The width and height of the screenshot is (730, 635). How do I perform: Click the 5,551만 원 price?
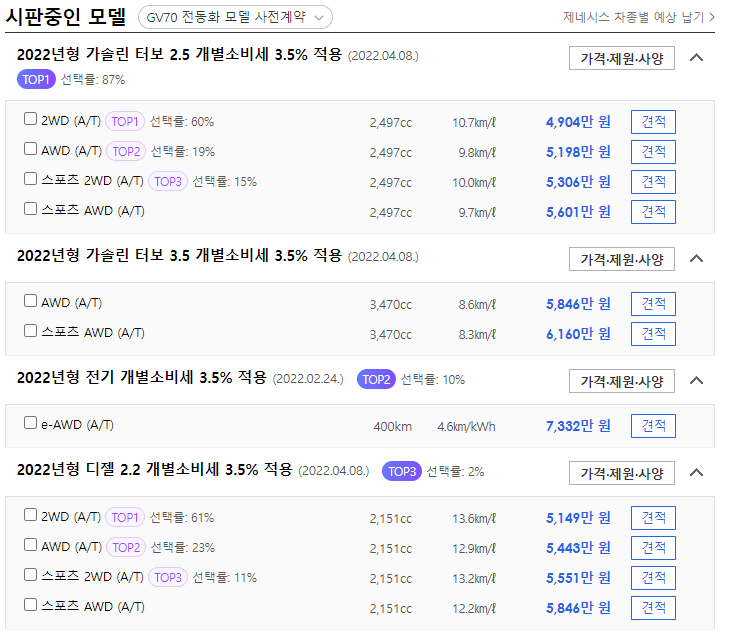click(x=578, y=578)
